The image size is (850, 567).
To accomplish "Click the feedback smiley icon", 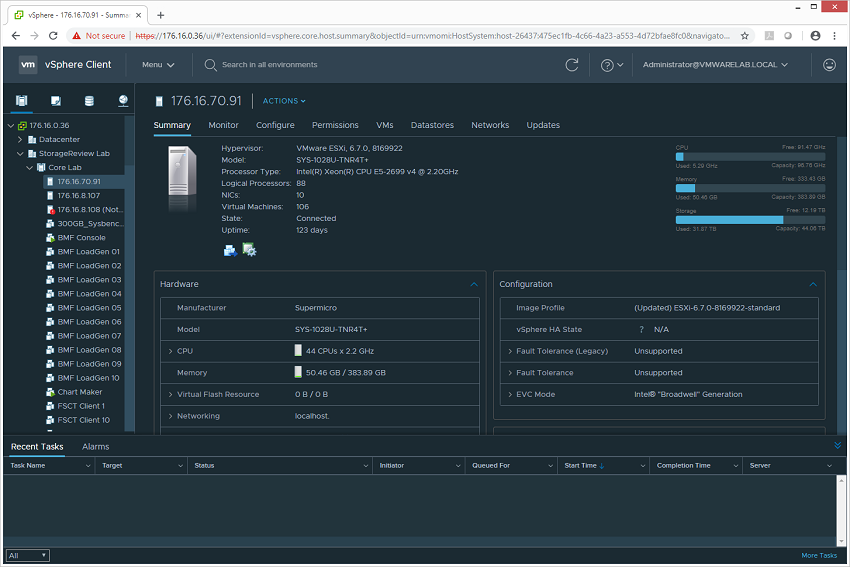I will pyautogui.click(x=829, y=65).
